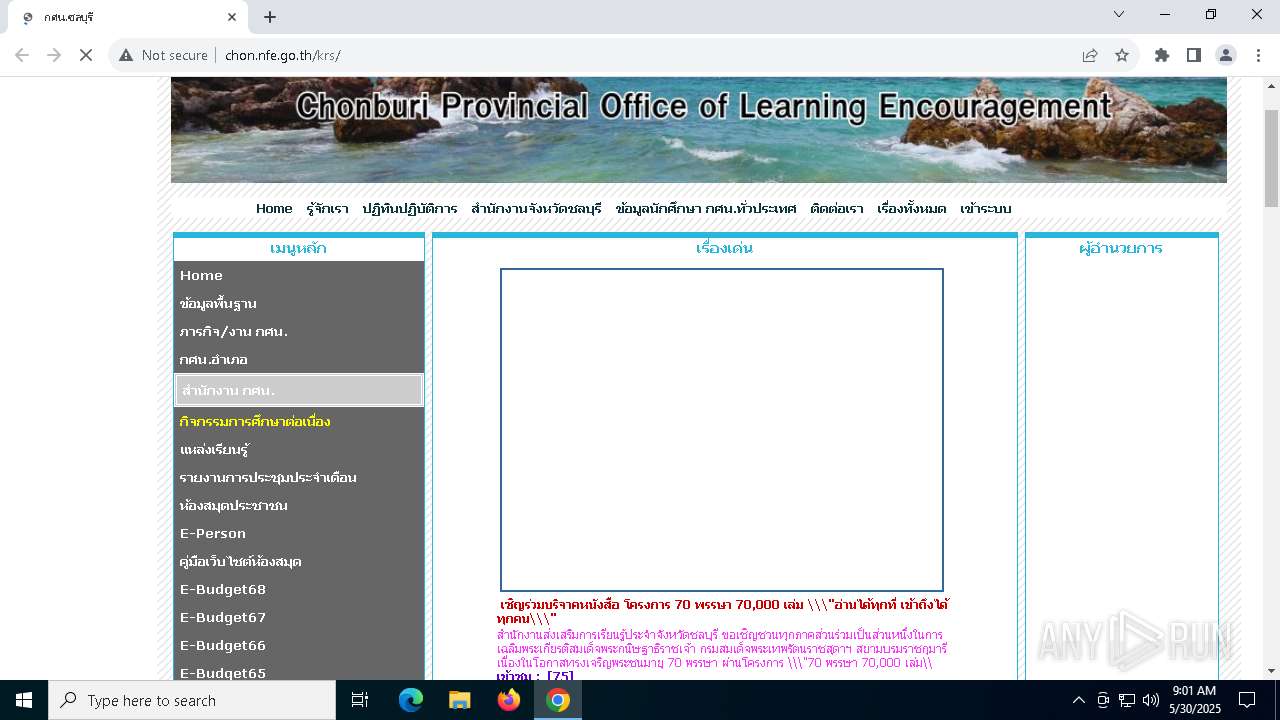Open ข้อมูลพื้นฐาน in the sidebar menu

click(299, 303)
